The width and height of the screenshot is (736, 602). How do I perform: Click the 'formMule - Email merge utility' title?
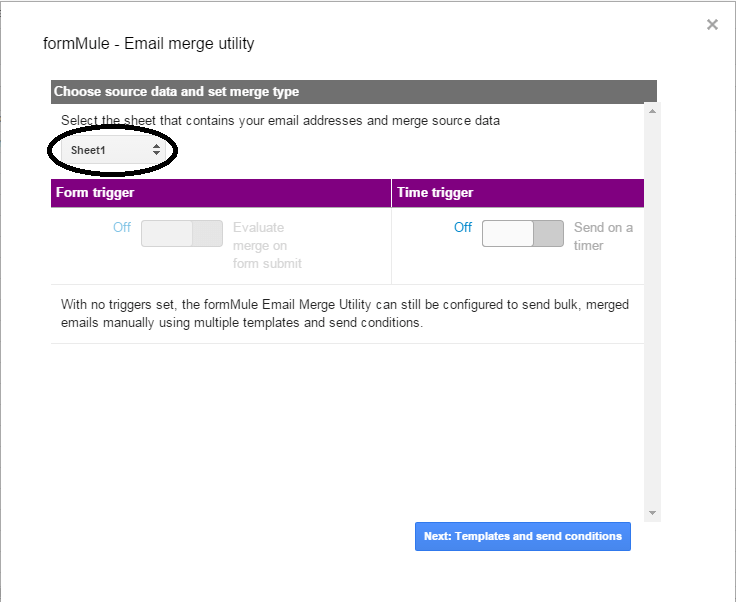tap(149, 44)
